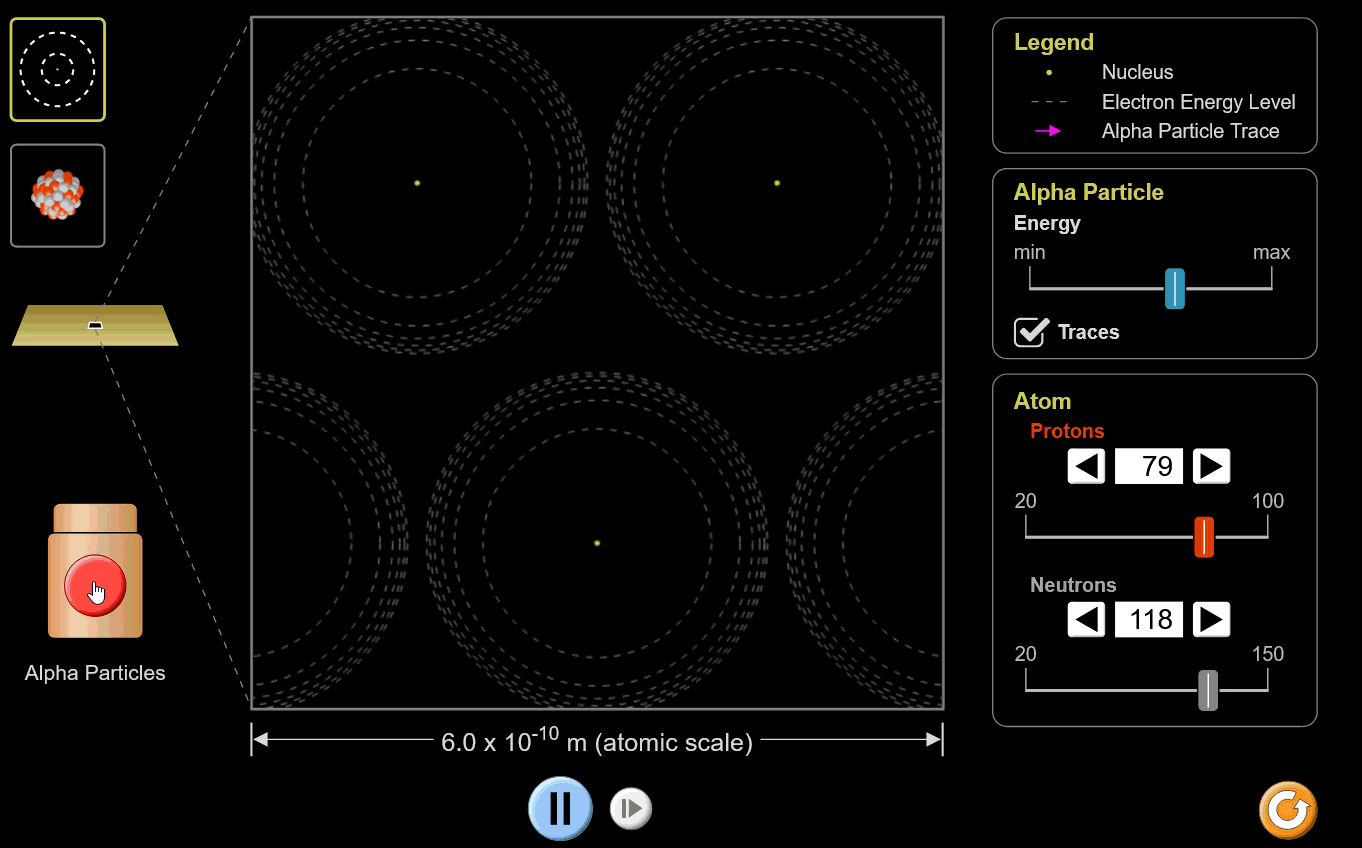The height and width of the screenshot is (848, 1362).
Task: Click the '150' maximum label under Neutrons
Action: tap(1268, 654)
